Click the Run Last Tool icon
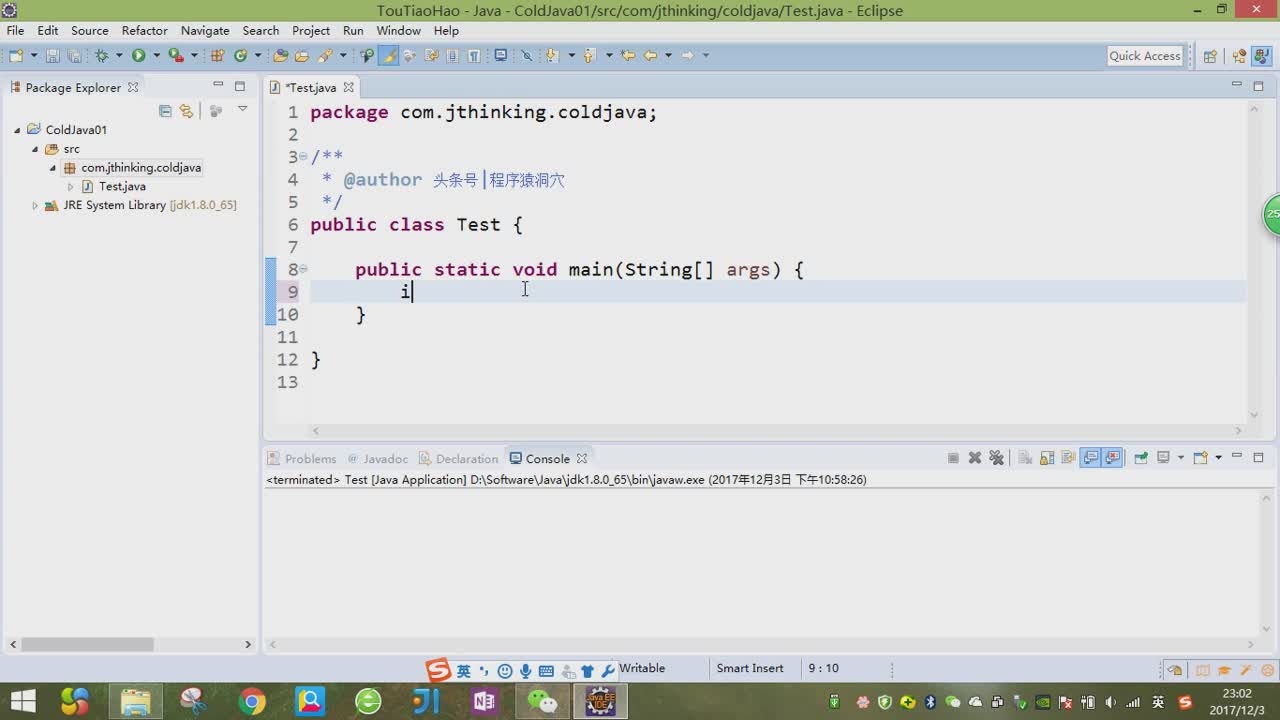 (x=176, y=56)
